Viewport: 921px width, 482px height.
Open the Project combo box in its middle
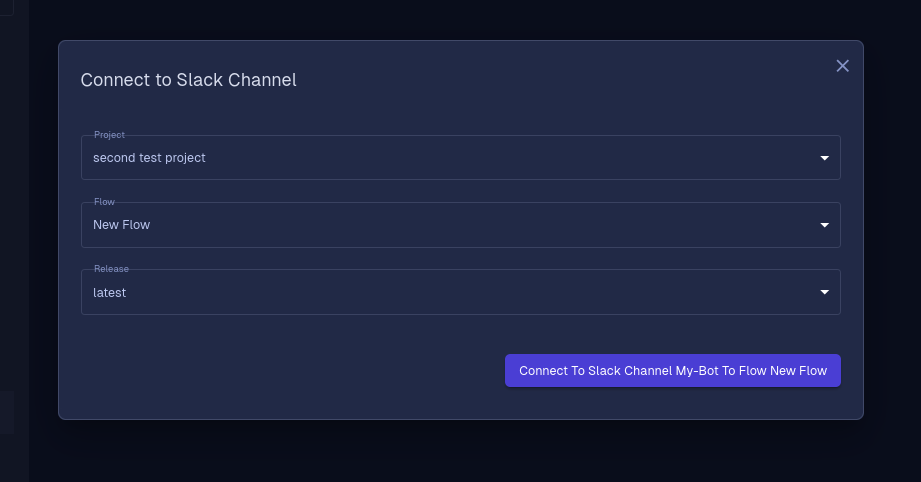[x=460, y=157]
